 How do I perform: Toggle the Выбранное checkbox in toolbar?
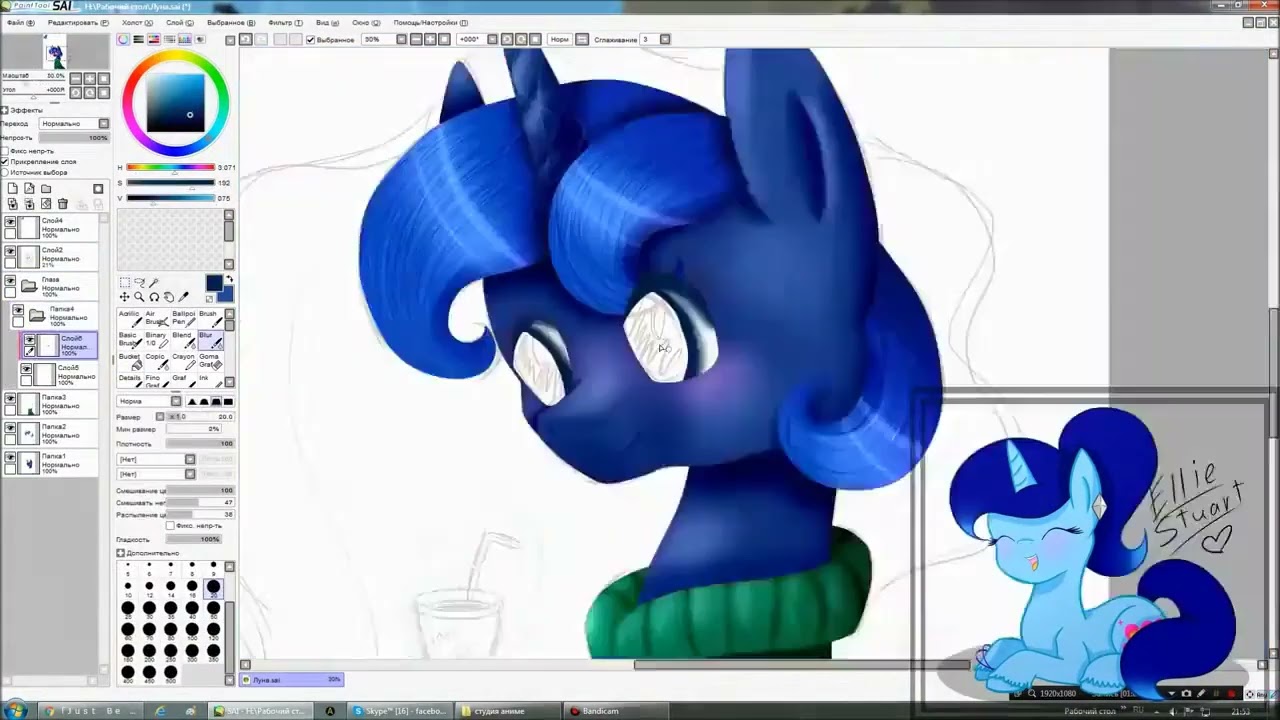click(x=310, y=39)
